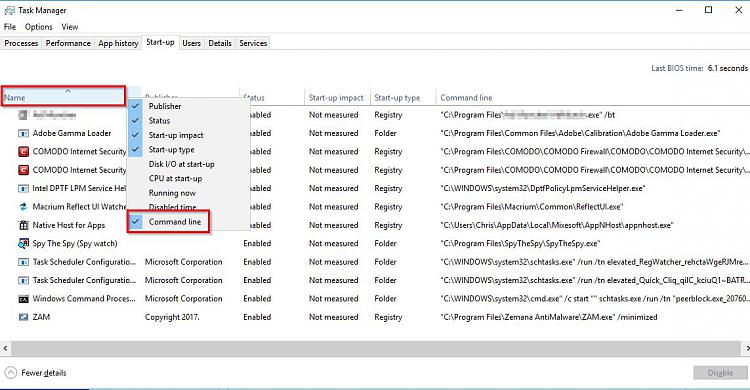Select Intel DPTF LPM Service Helper entry

coord(79,189)
